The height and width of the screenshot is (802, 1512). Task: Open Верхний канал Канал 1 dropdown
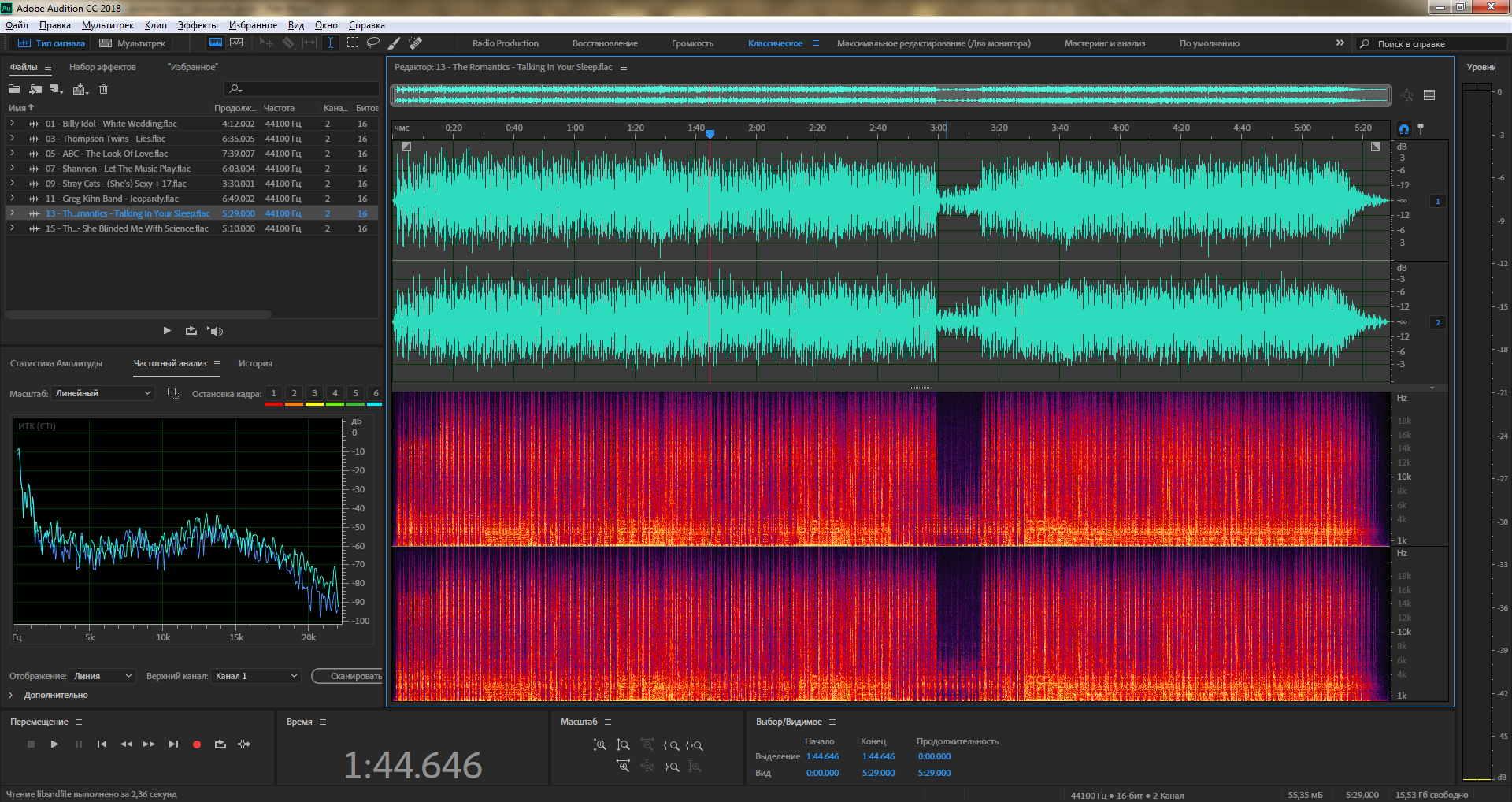(256, 676)
